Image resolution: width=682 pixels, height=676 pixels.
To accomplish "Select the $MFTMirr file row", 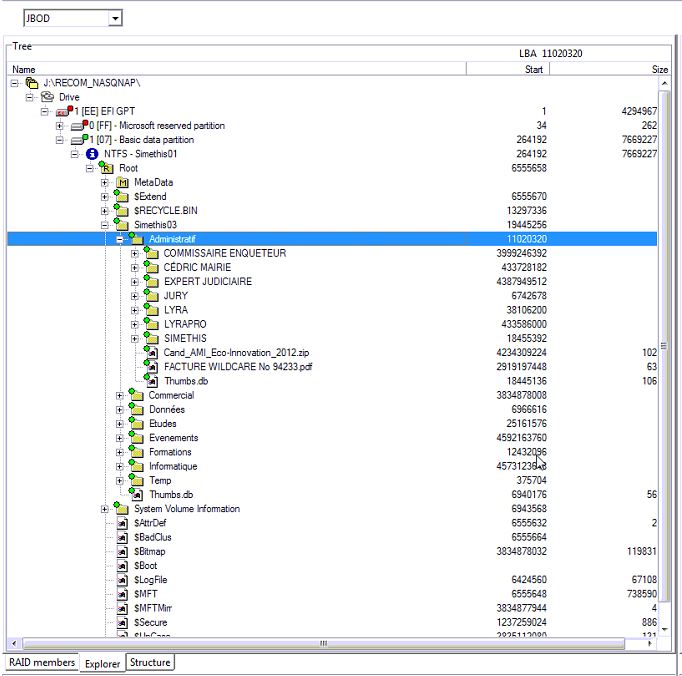I will pos(332,608).
